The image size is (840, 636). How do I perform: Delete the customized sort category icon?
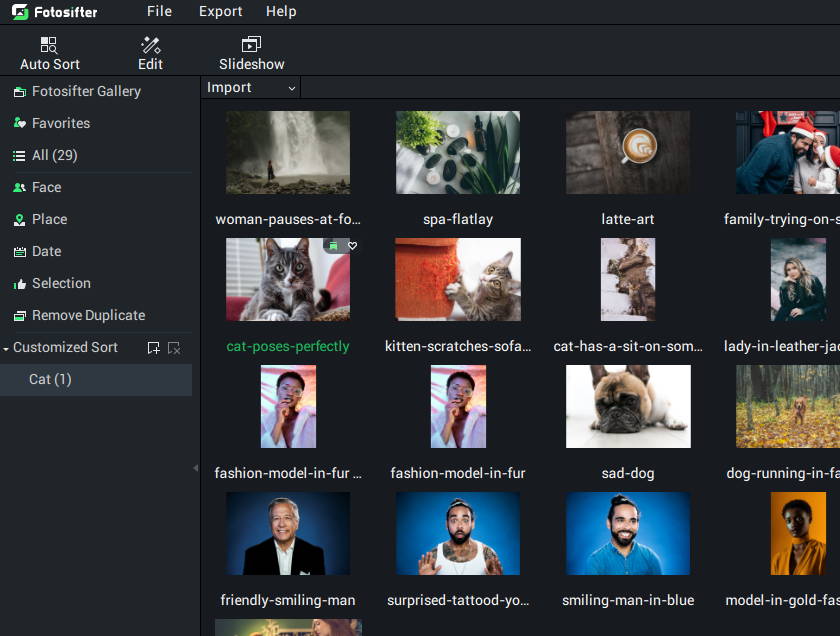tap(174, 348)
